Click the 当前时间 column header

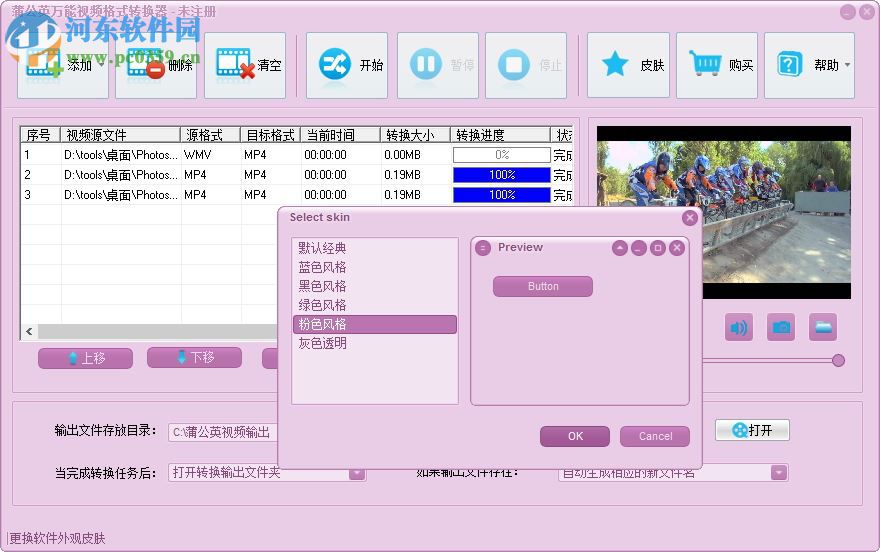click(x=341, y=135)
